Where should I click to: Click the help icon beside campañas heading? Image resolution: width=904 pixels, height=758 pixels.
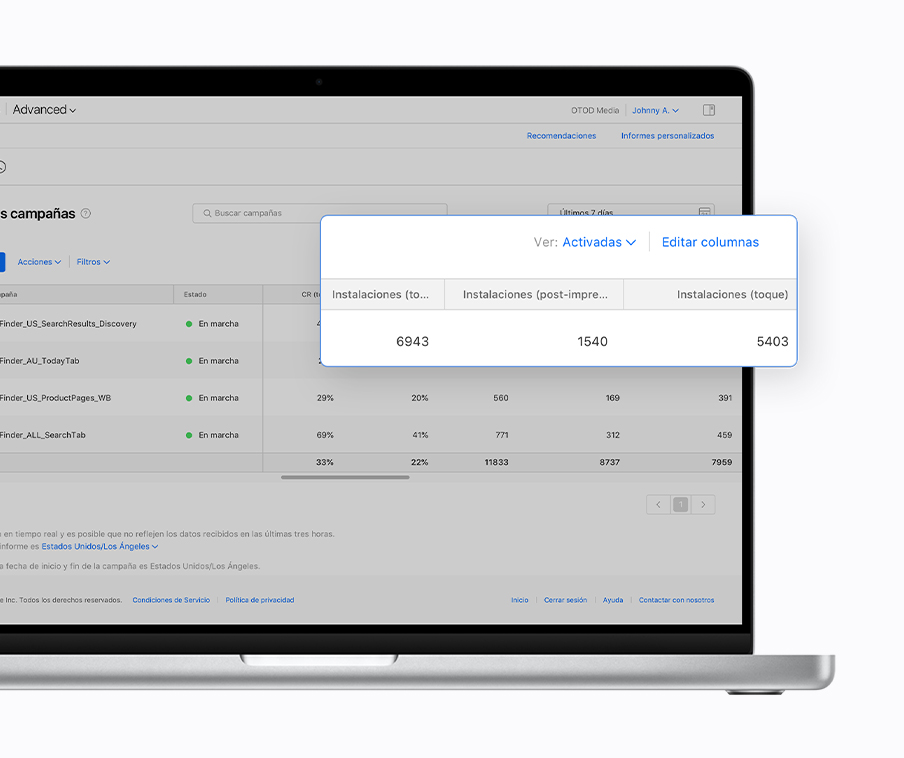pyautogui.click(x=86, y=213)
